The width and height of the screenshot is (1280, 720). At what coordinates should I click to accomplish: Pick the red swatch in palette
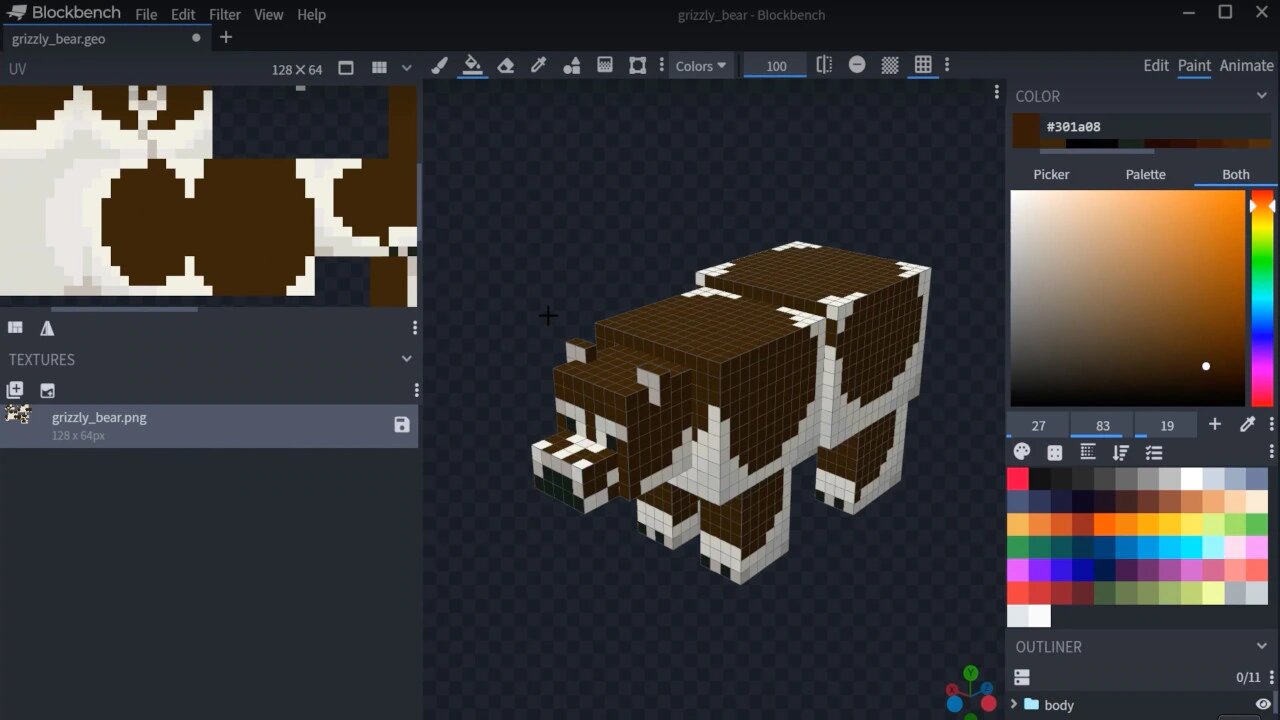1018,479
